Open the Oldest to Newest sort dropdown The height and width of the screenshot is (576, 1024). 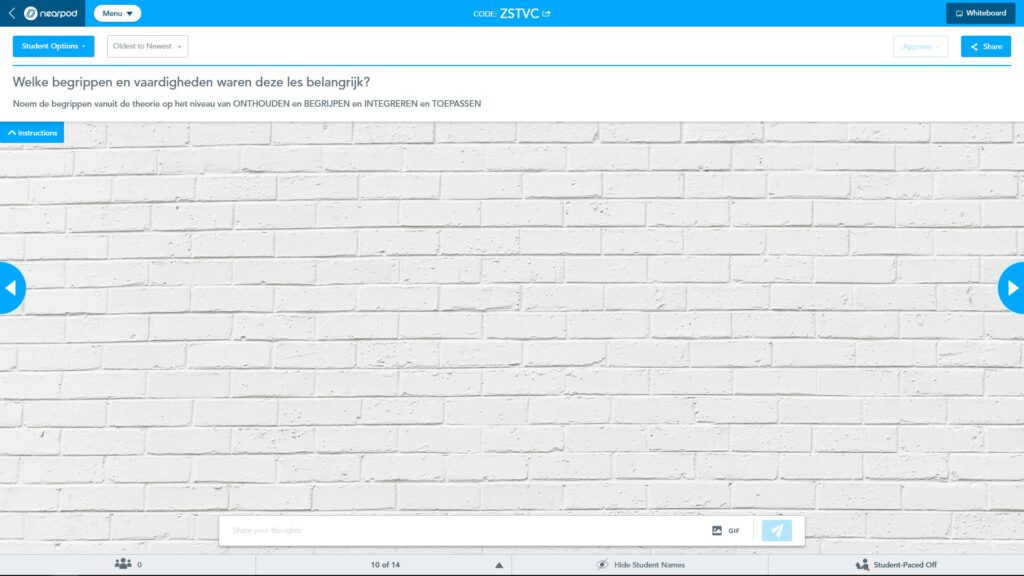click(x=147, y=46)
